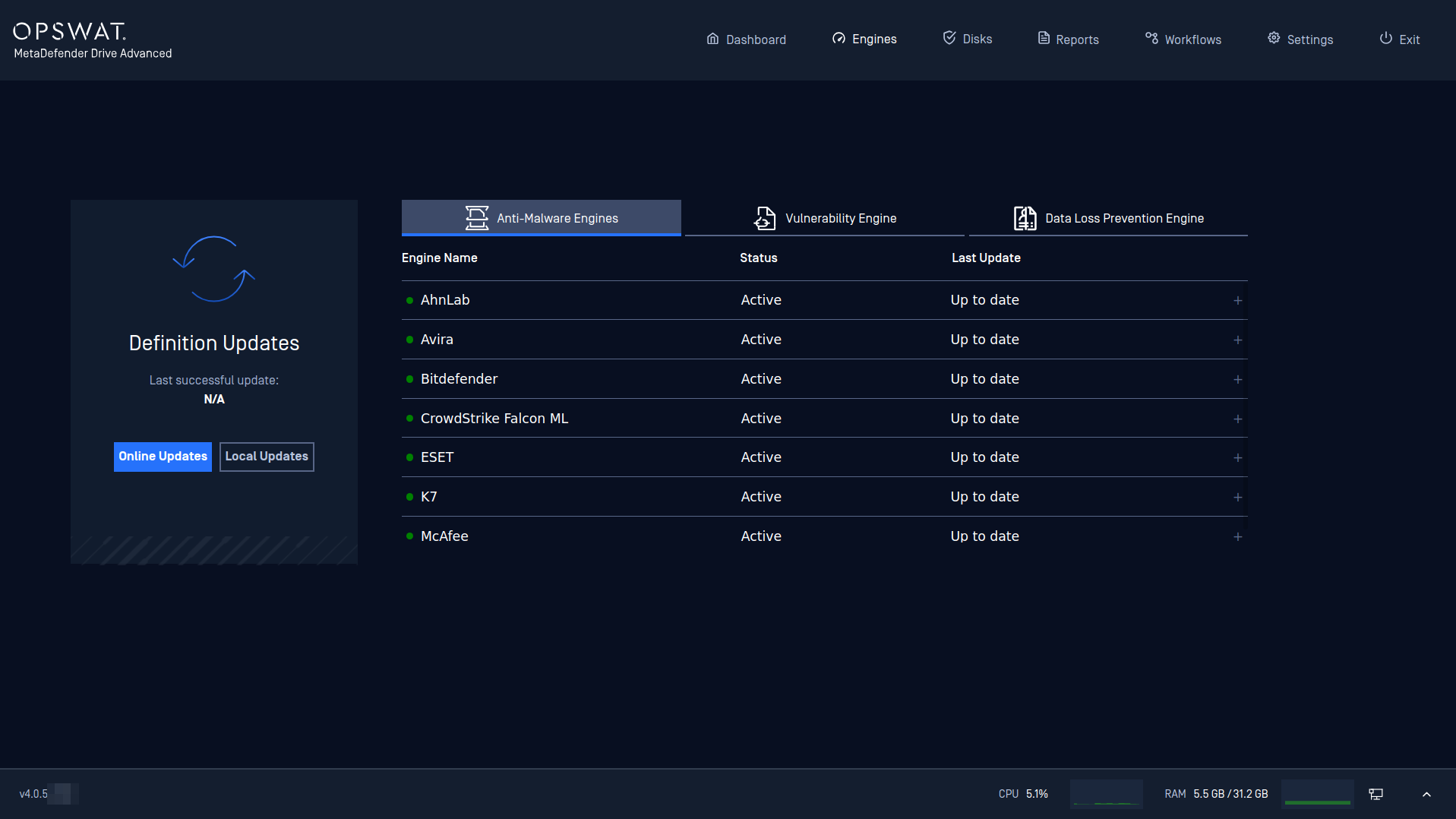
Task: Go to the Engines page
Action: (864, 39)
